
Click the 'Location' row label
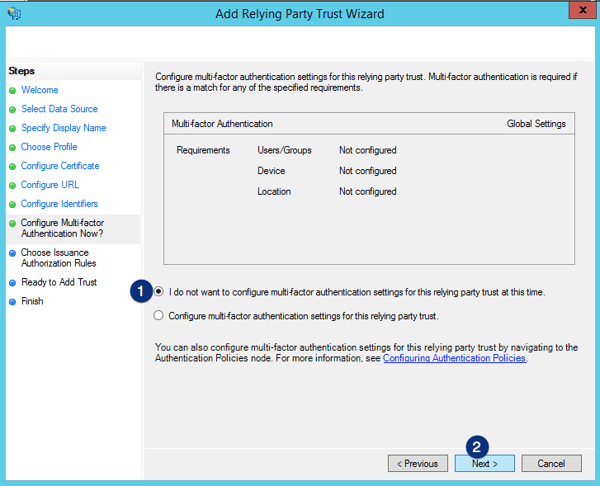click(274, 191)
